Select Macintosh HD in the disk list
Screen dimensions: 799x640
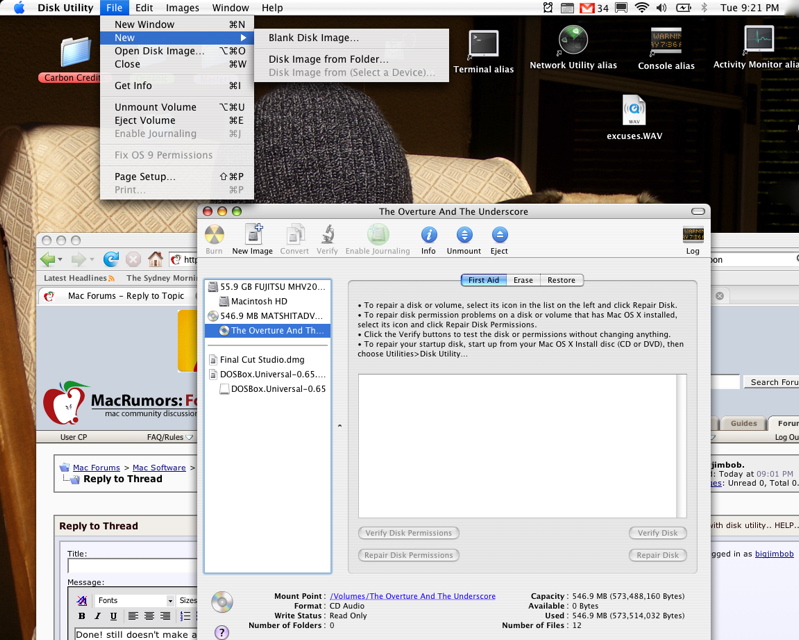[268, 301]
